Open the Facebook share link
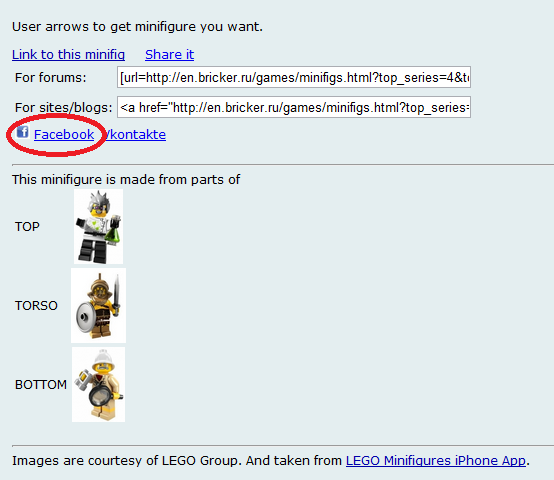The height and width of the screenshot is (480, 554). pos(64,135)
